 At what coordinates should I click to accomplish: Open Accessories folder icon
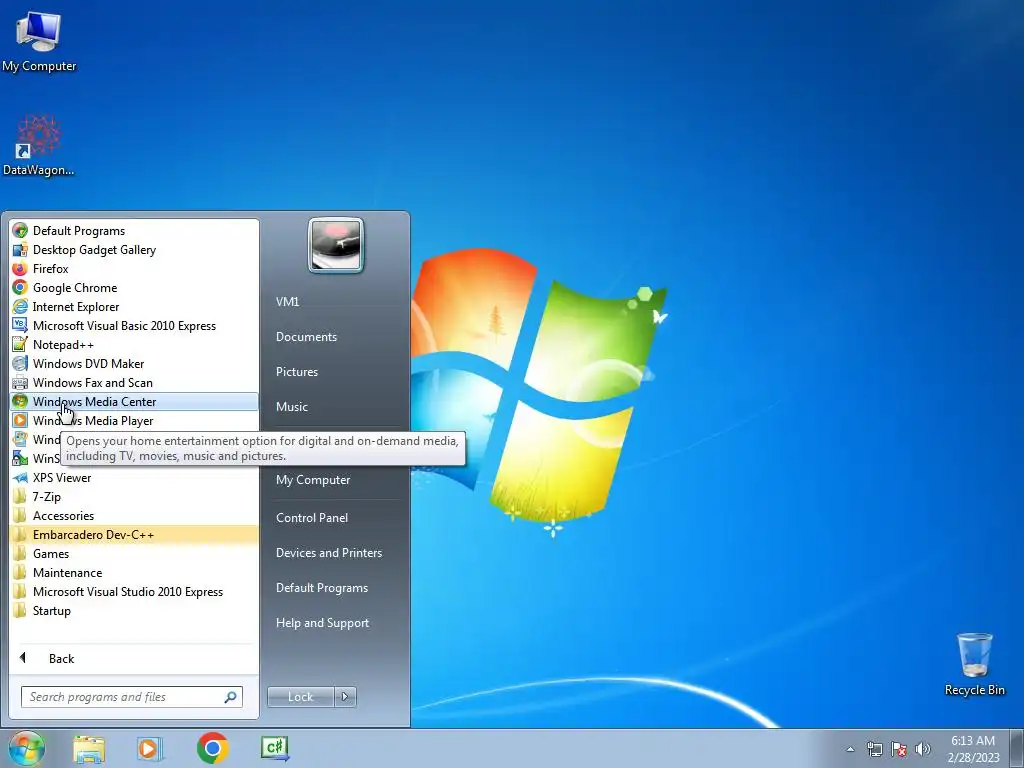tap(20, 515)
